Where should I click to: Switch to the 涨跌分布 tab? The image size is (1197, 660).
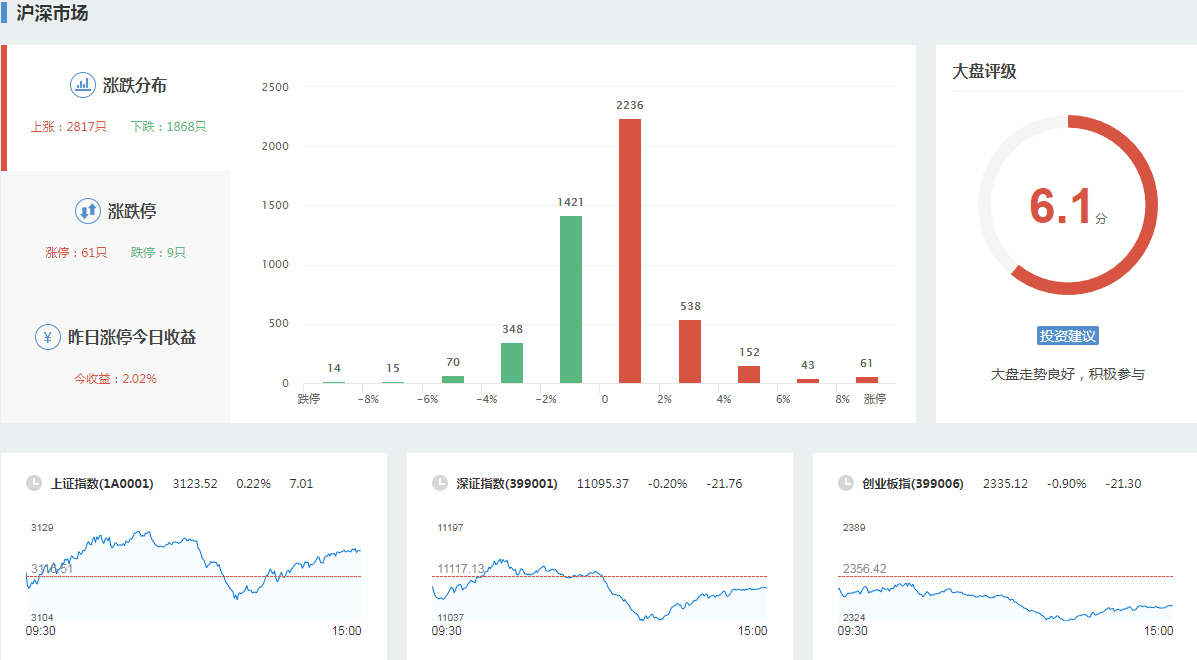[x=134, y=86]
